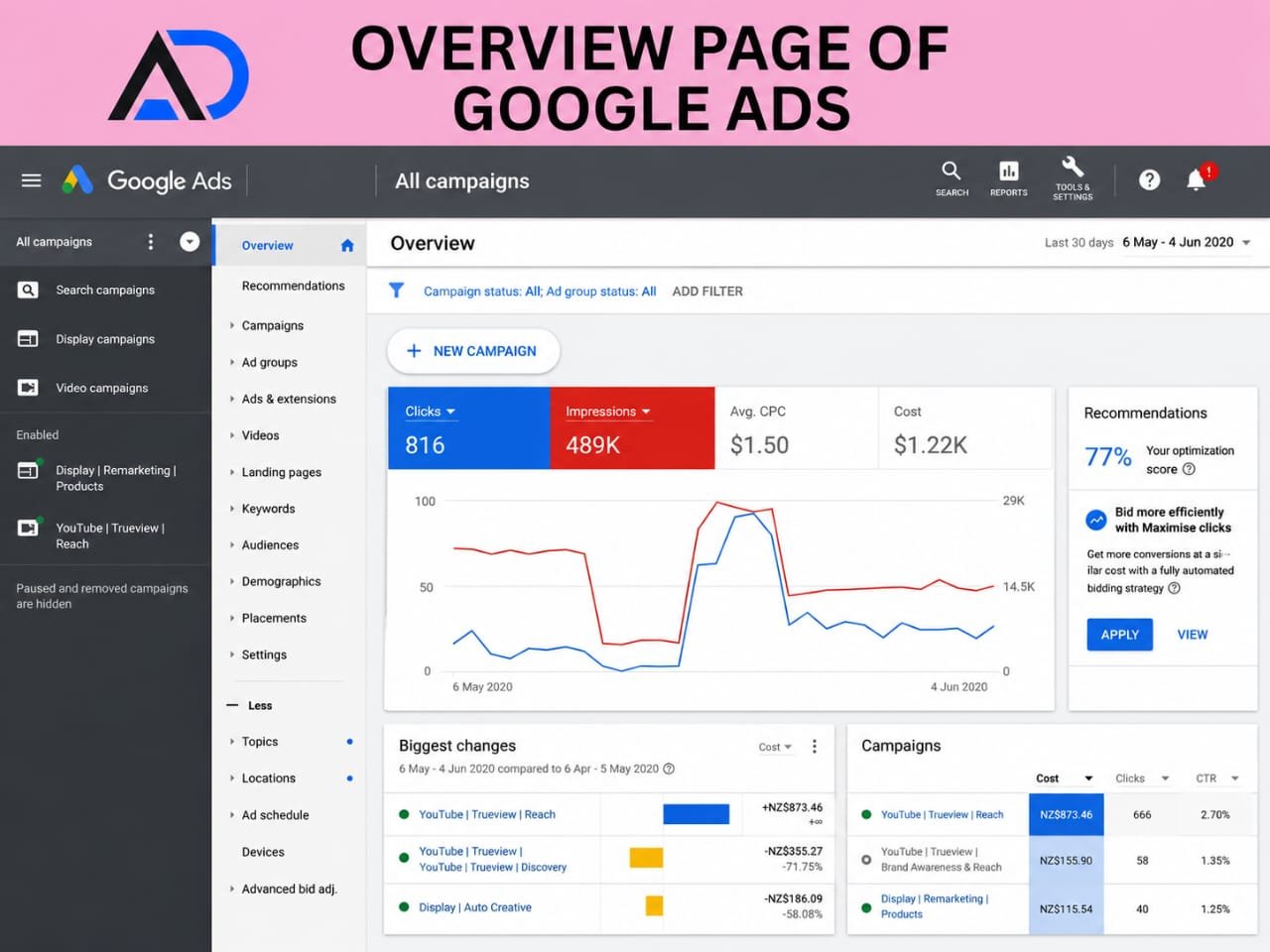Open All campaigns three-dot options
The image size is (1270, 952).
(x=151, y=242)
